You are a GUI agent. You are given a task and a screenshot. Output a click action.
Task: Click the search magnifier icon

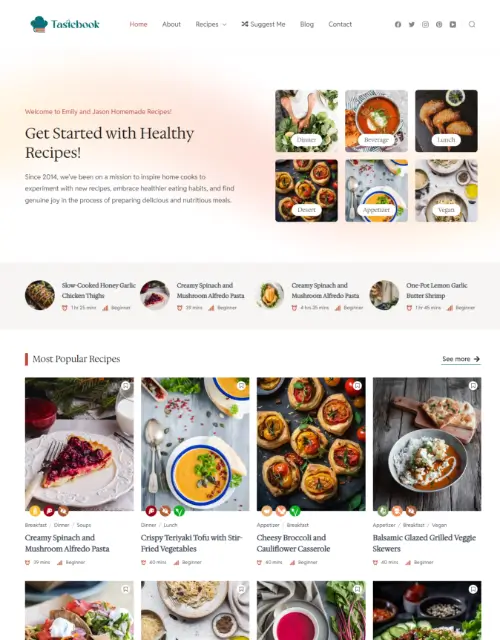coord(472,24)
